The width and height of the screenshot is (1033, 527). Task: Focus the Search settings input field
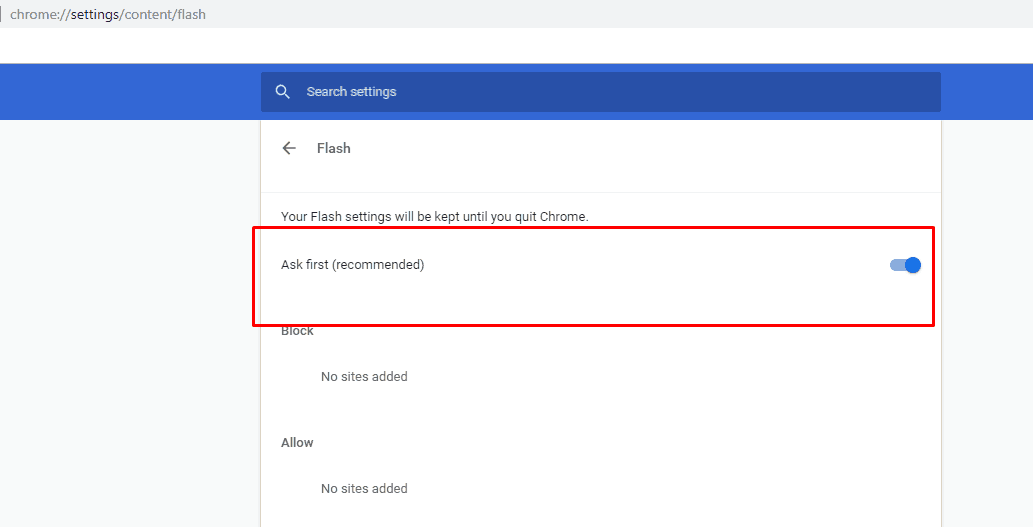point(601,92)
